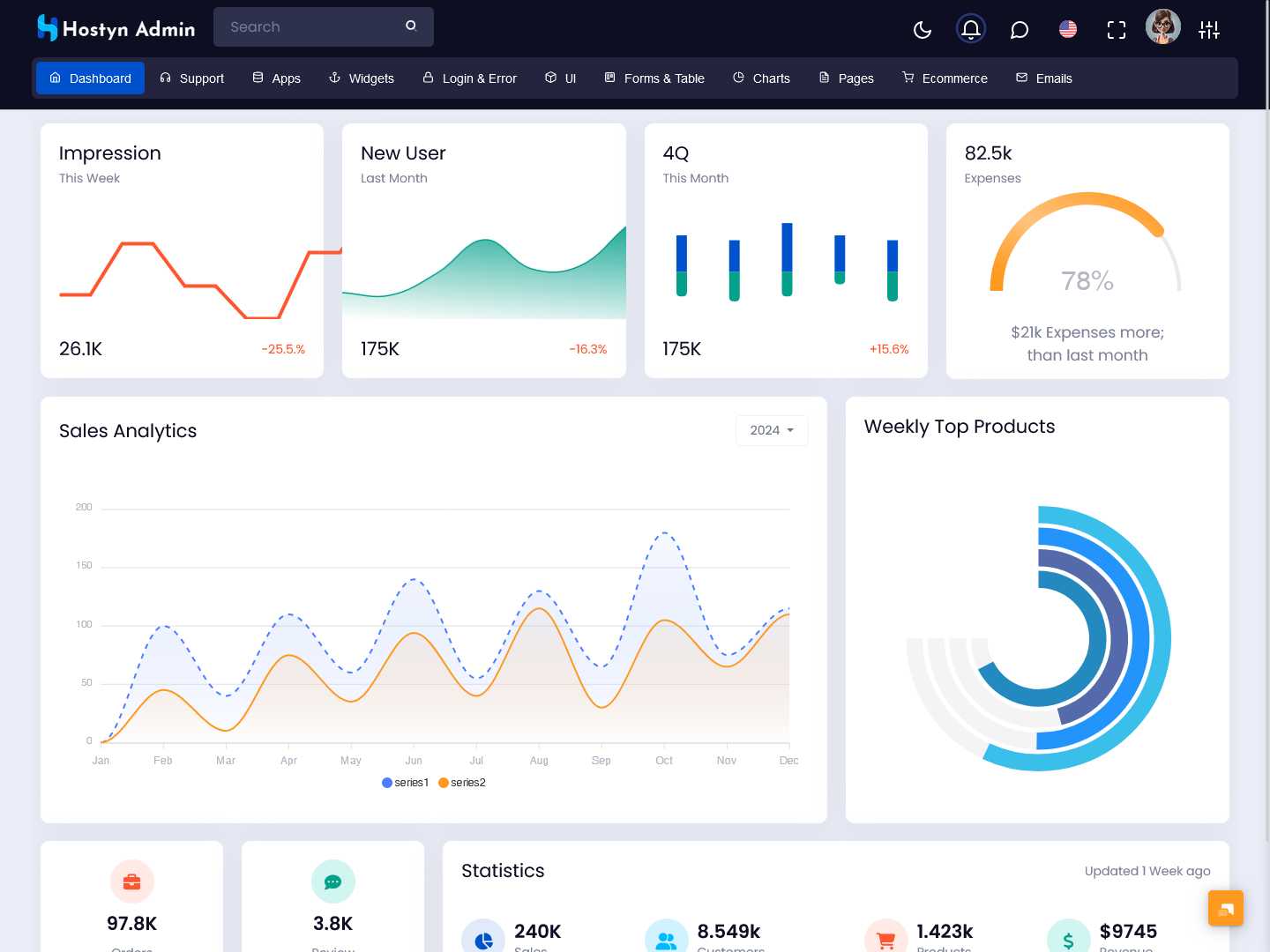Viewport: 1270px width, 952px height.
Task: Open the Ecommerce menu
Action: tap(945, 78)
